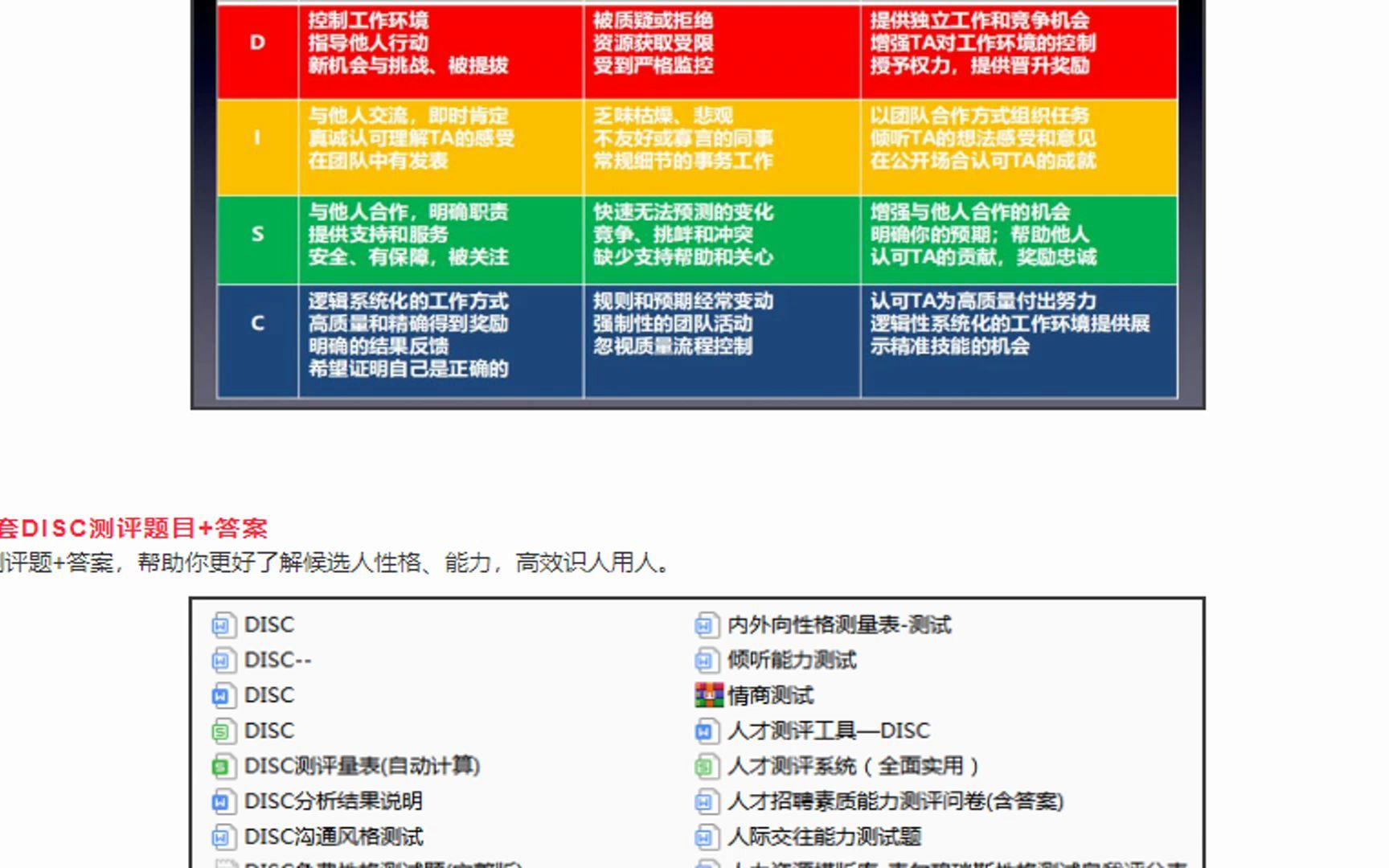1389x868 pixels.
Task: Click the red D row label
Action: [x=257, y=43]
